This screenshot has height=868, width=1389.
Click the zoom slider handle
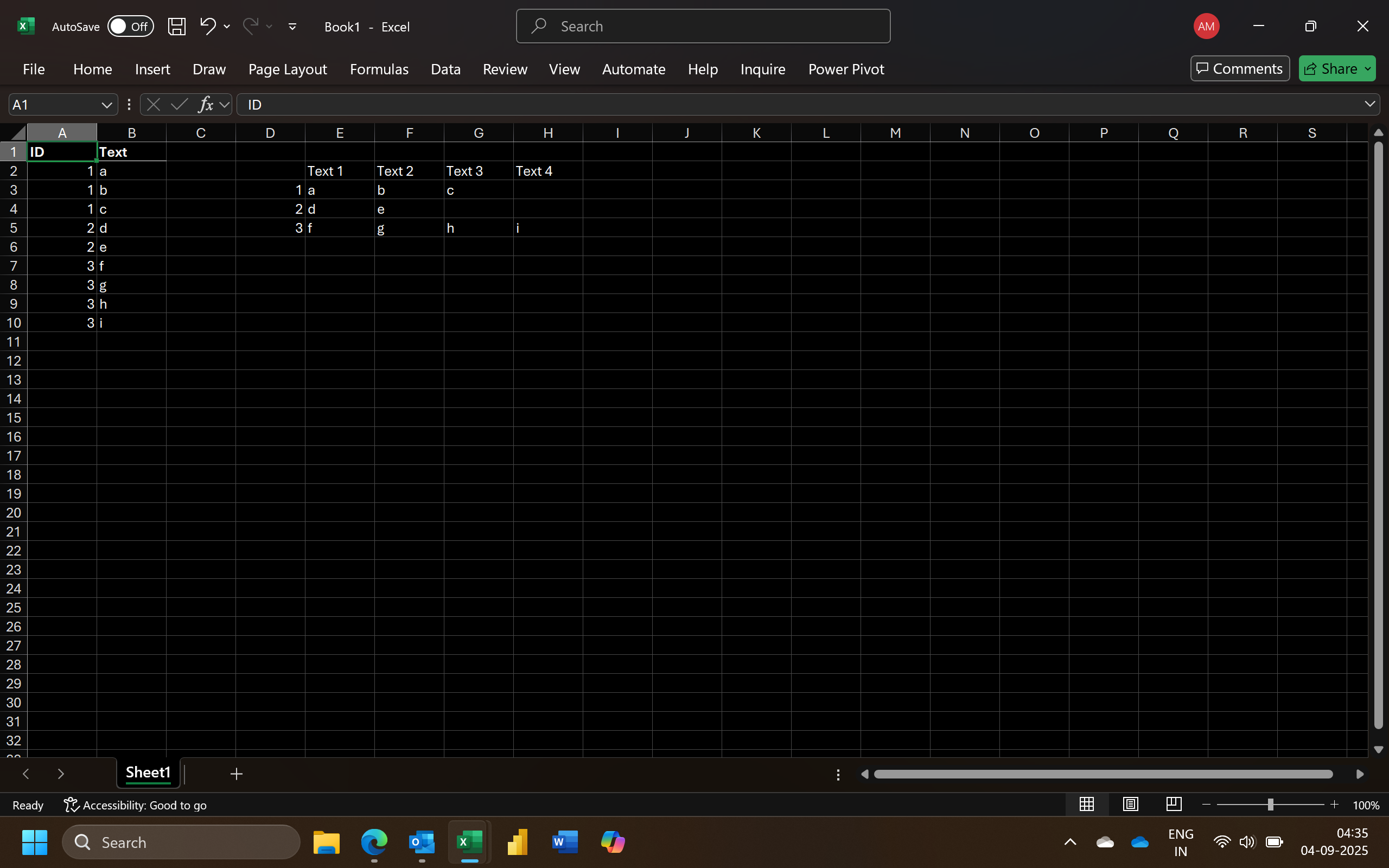1270,805
